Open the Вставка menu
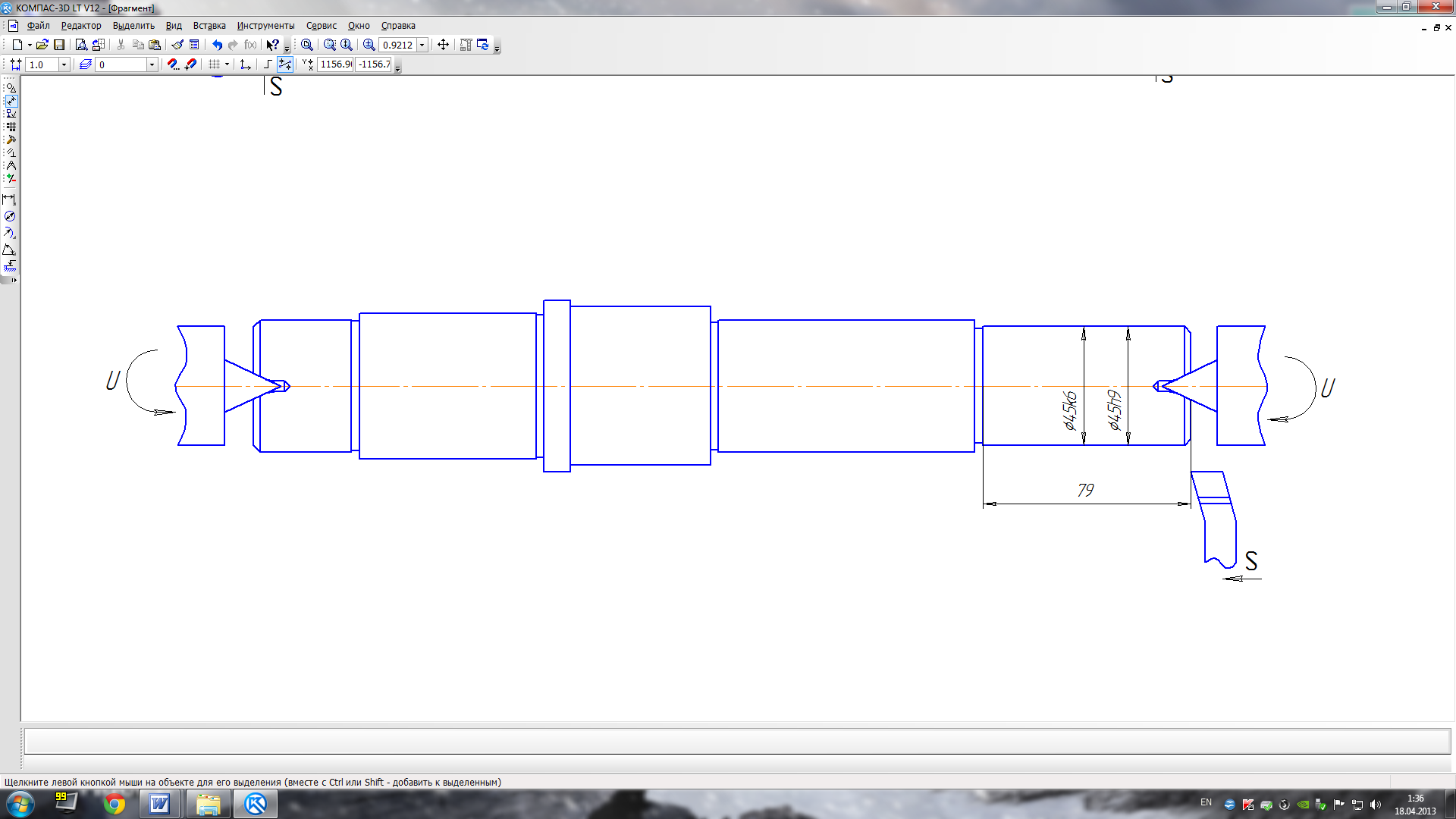This screenshot has height=819, width=1456. (x=209, y=26)
